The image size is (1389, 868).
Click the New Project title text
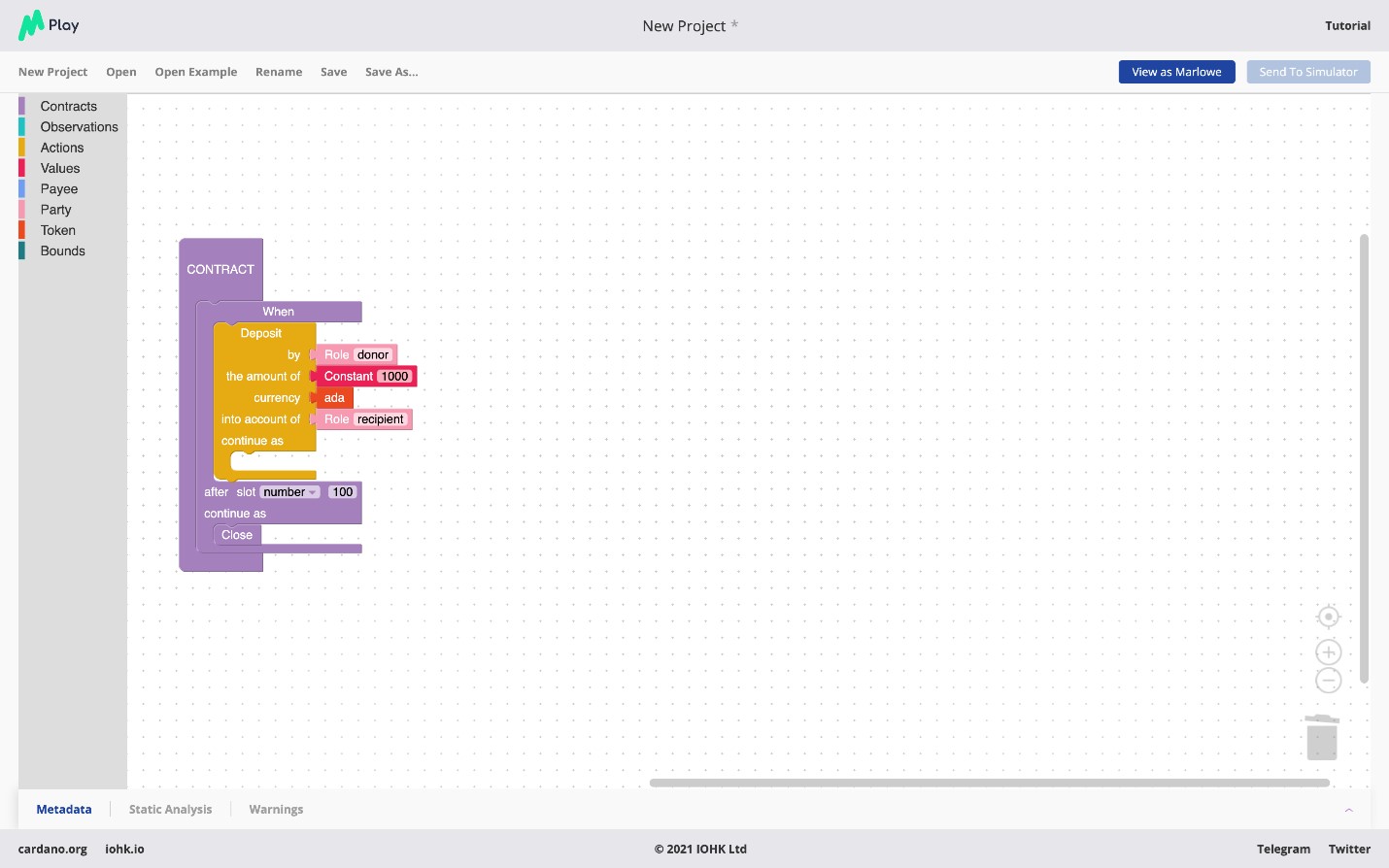pos(684,26)
